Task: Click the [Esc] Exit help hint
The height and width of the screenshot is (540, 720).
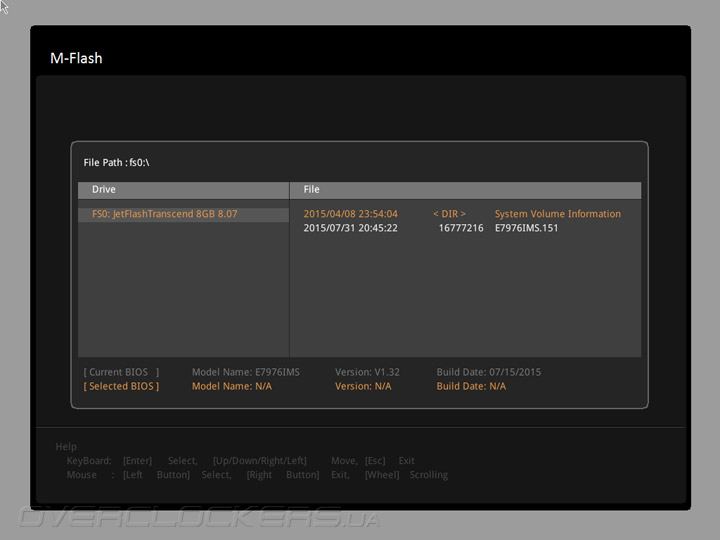Action: [389, 461]
